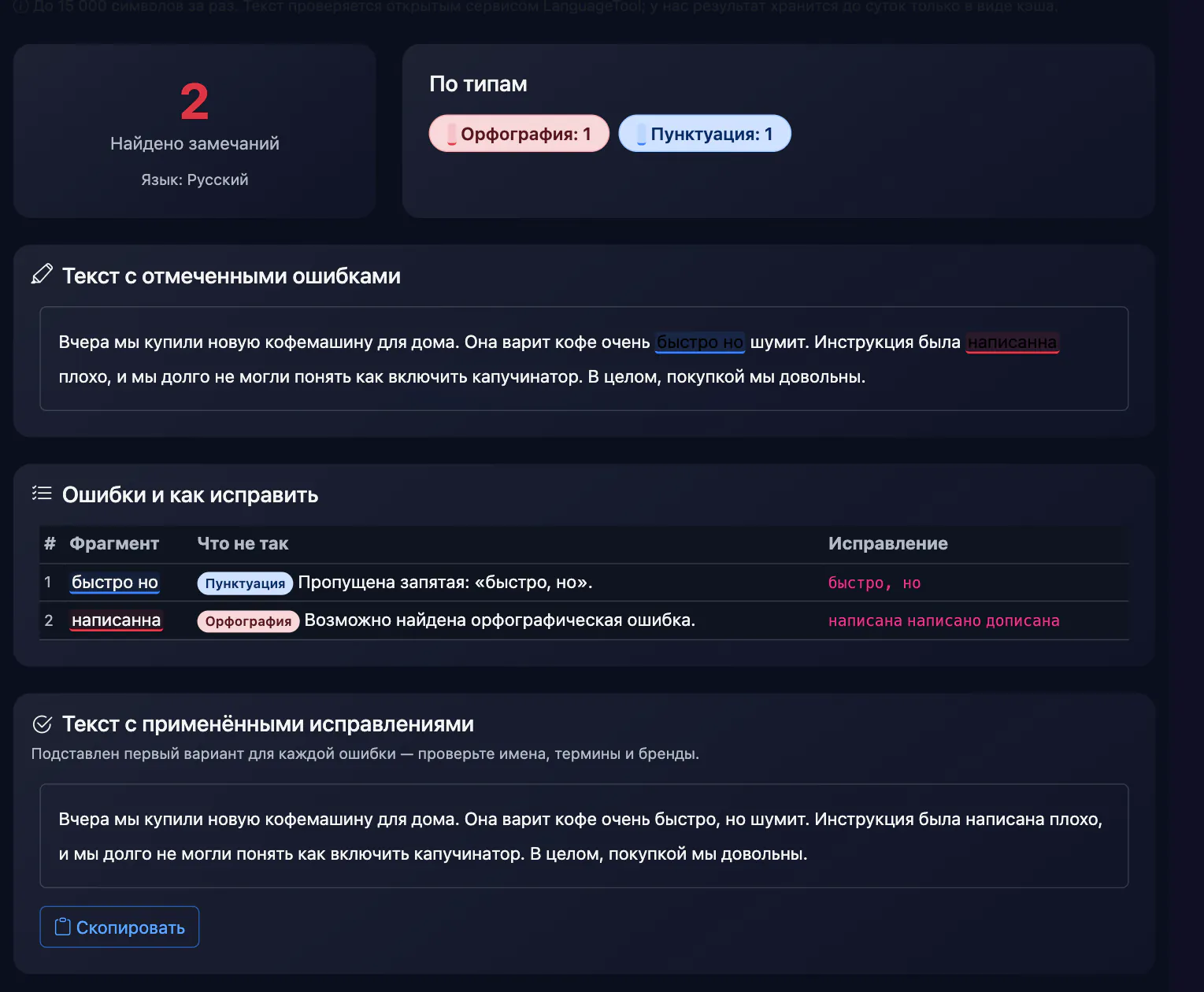Click highlighted «написанна» in the marked text
This screenshot has height=992, width=1204.
point(1013,342)
